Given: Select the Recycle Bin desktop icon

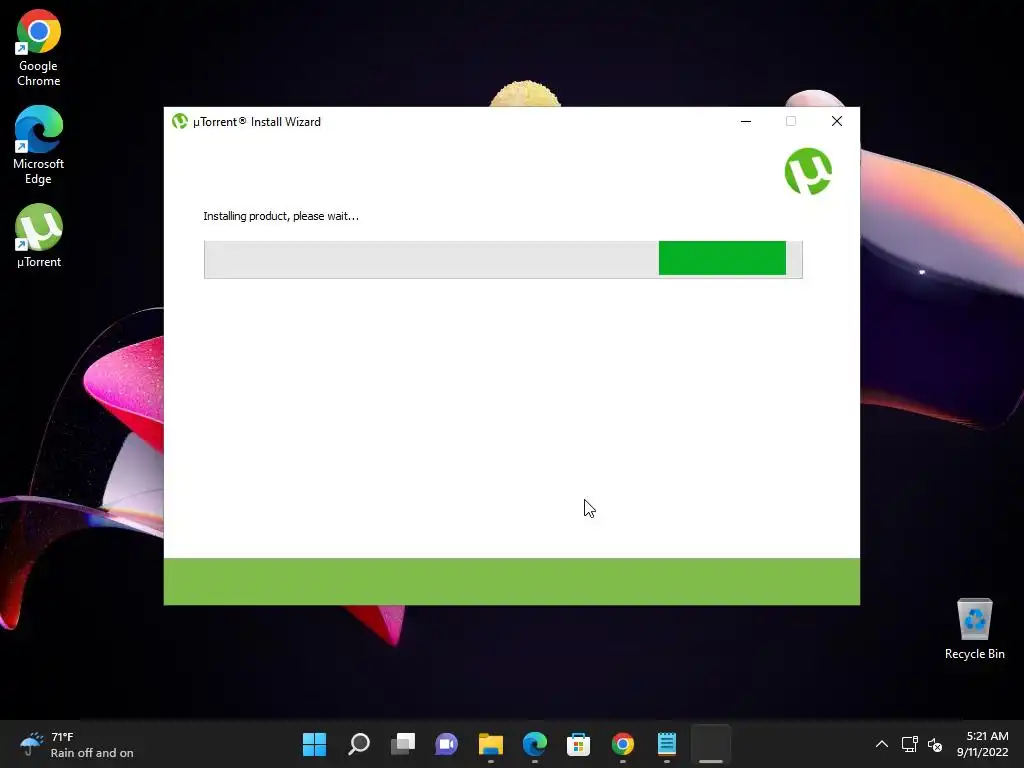Looking at the screenshot, I should click(974, 629).
